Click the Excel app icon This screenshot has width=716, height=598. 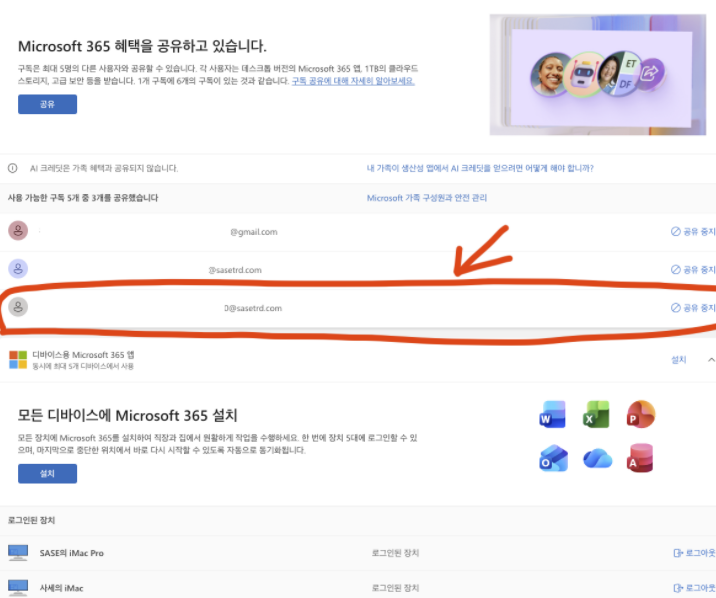pyautogui.click(x=596, y=414)
